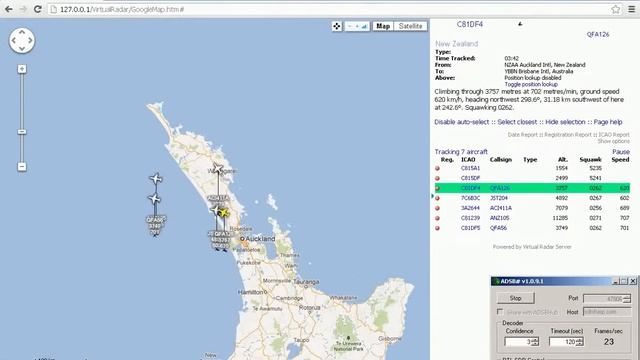The image size is (640, 360).
Task: Click Powered by Virtual Radar Server link
Action: [x=532, y=247]
